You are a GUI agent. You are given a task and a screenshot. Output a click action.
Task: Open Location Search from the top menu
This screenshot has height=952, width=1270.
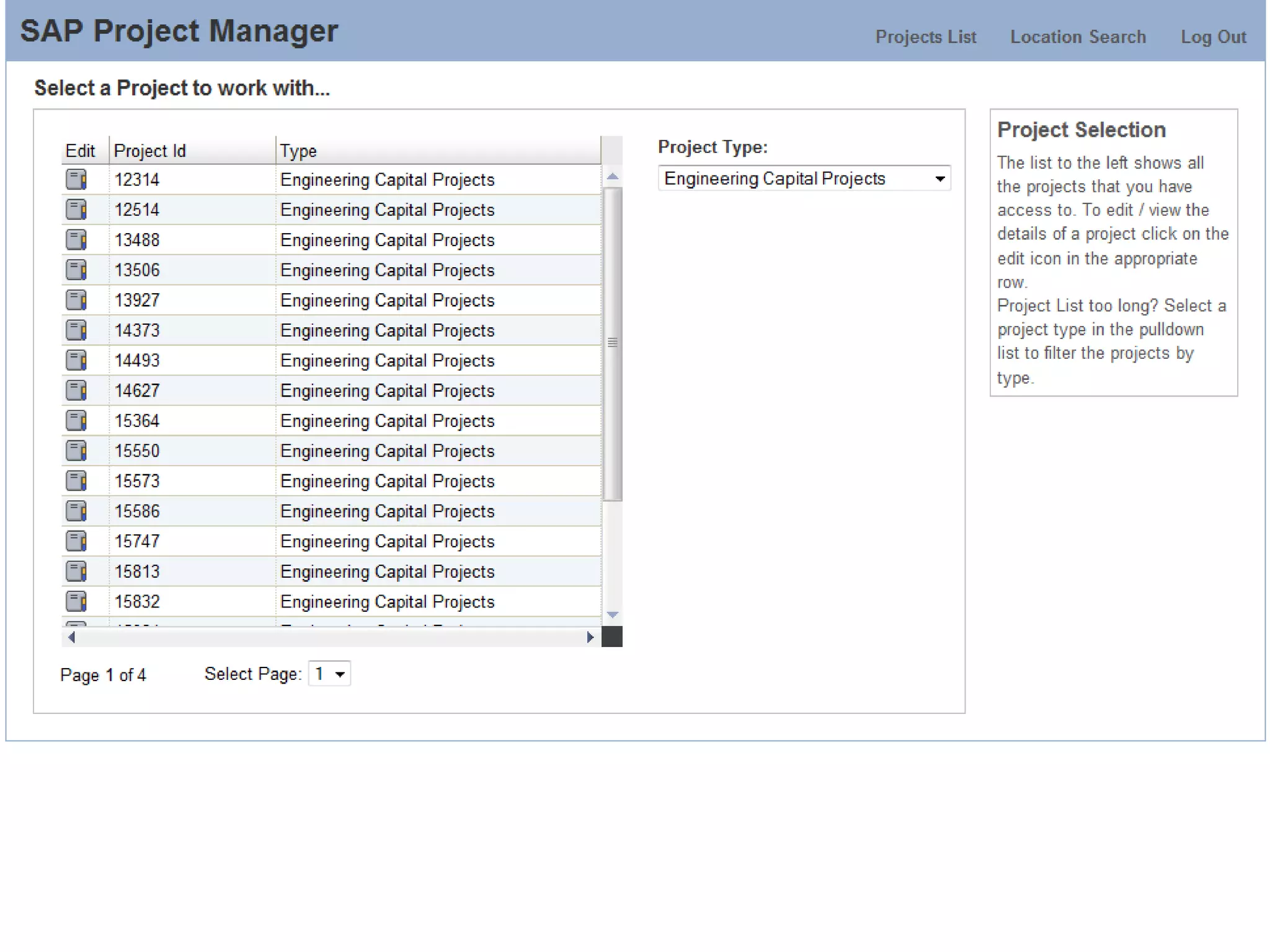(1078, 37)
